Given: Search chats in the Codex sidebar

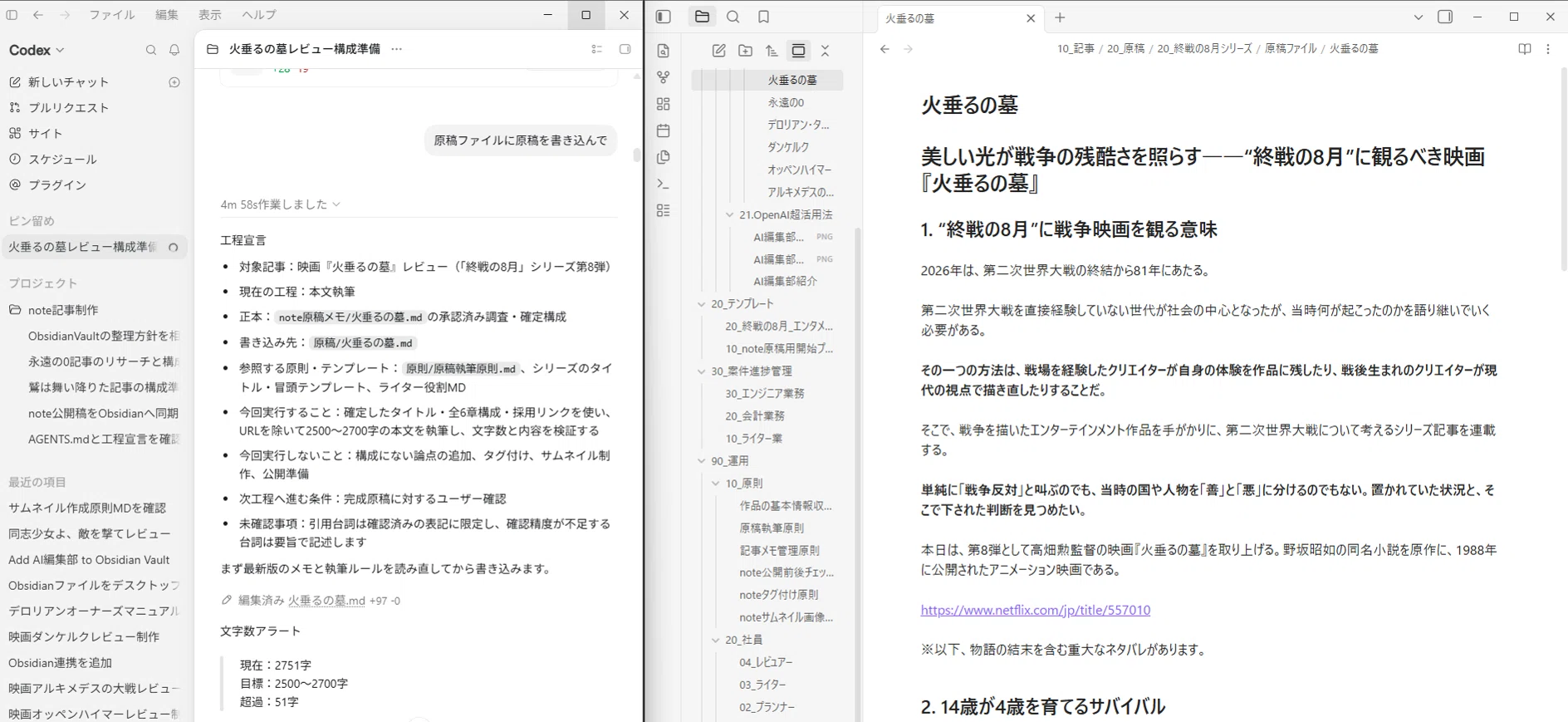Looking at the screenshot, I should point(151,50).
